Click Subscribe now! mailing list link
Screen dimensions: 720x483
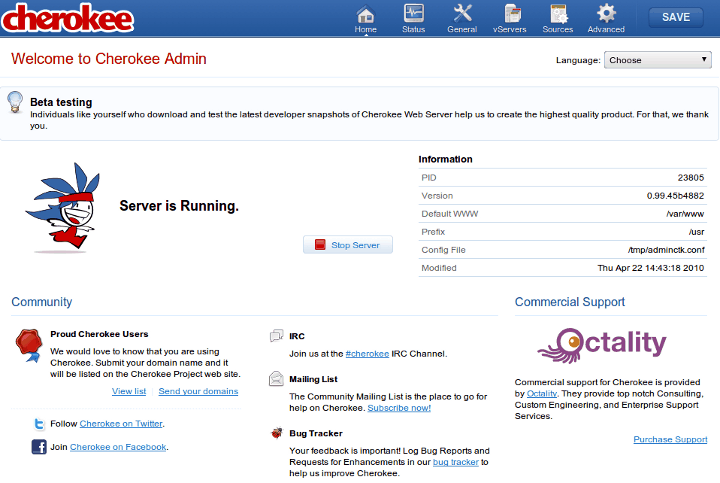pos(399,408)
